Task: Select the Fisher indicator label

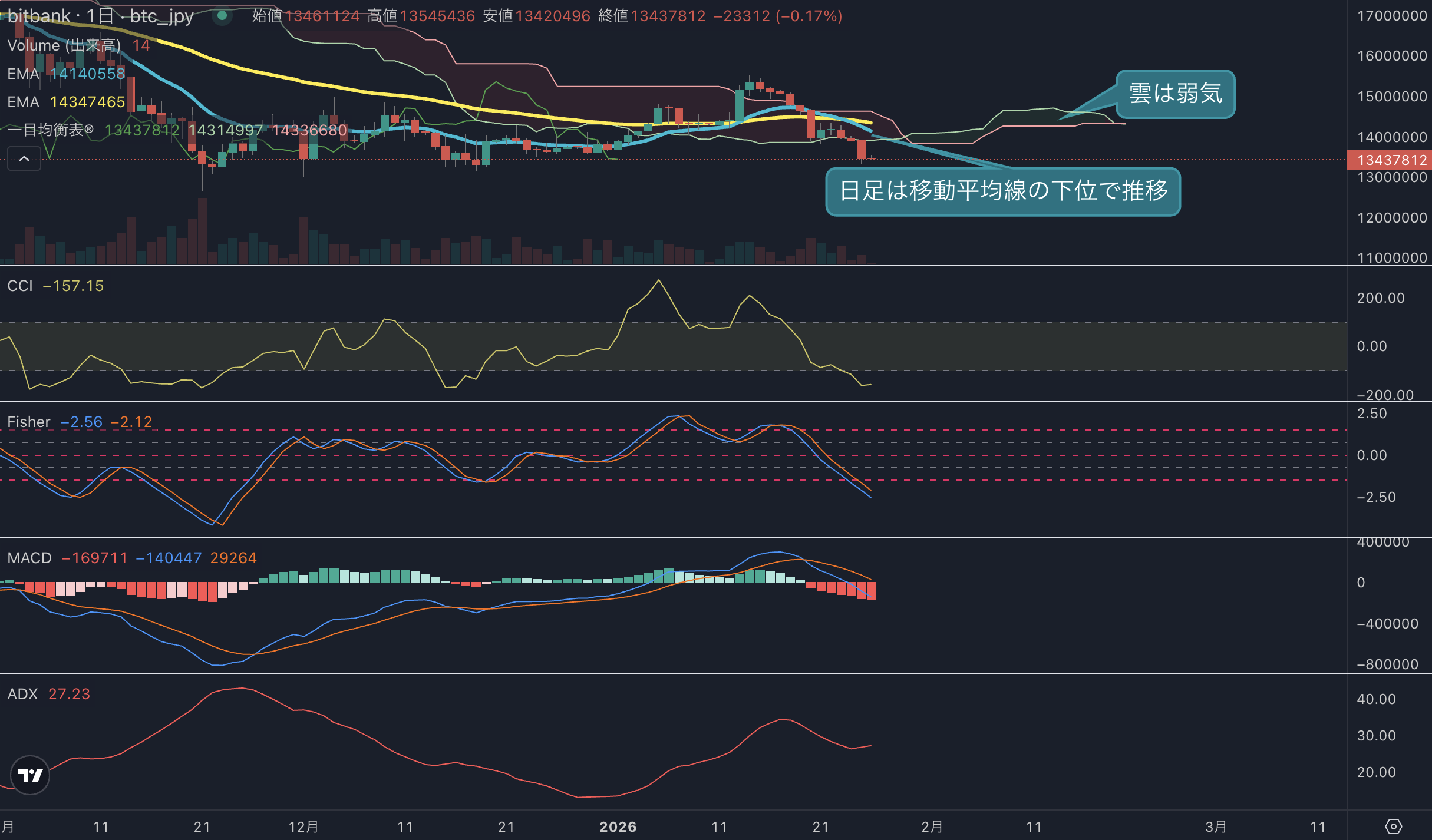Action: pos(29,422)
